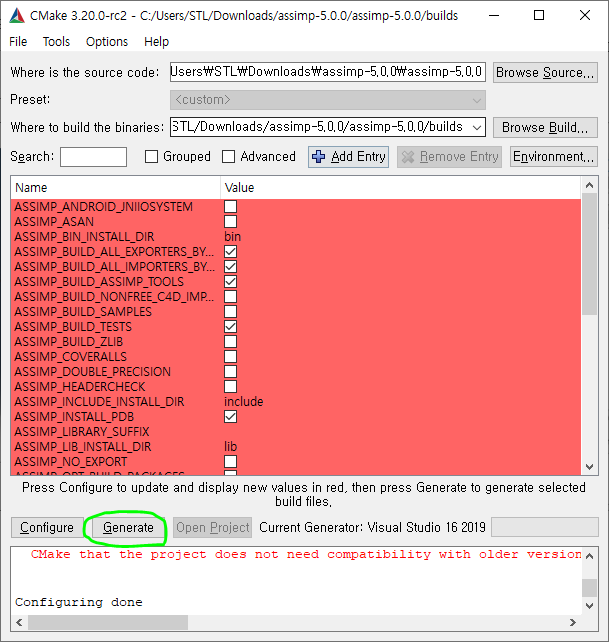Click the Generate button

(128, 527)
